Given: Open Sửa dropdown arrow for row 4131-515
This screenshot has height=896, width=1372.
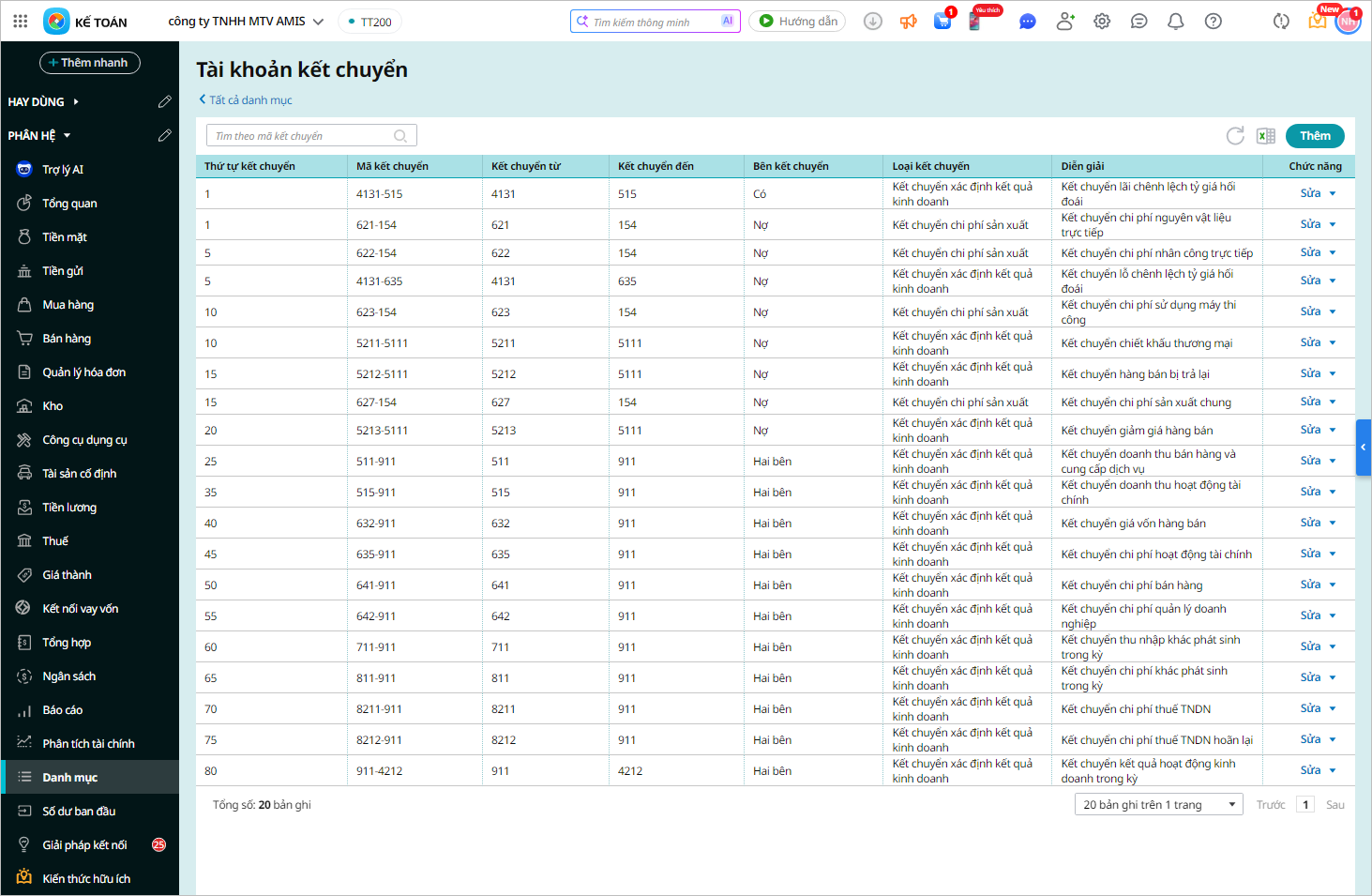Looking at the screenshot, I should (x=1333, y=194).
